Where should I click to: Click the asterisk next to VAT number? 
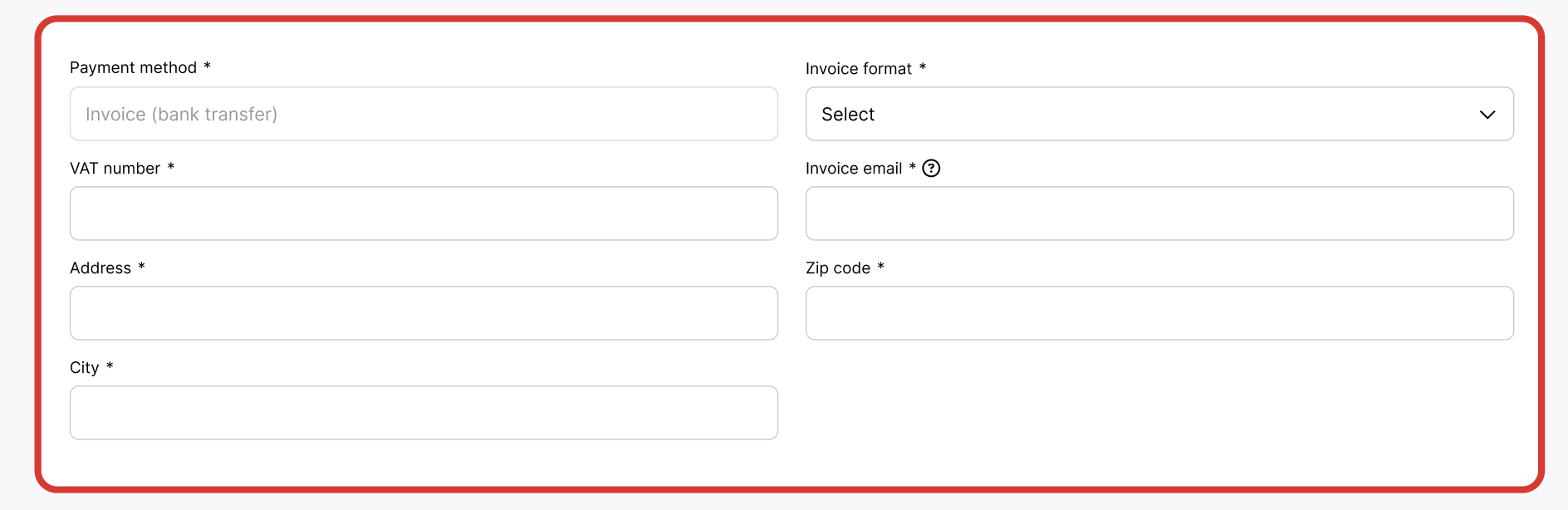pos(171,167)
